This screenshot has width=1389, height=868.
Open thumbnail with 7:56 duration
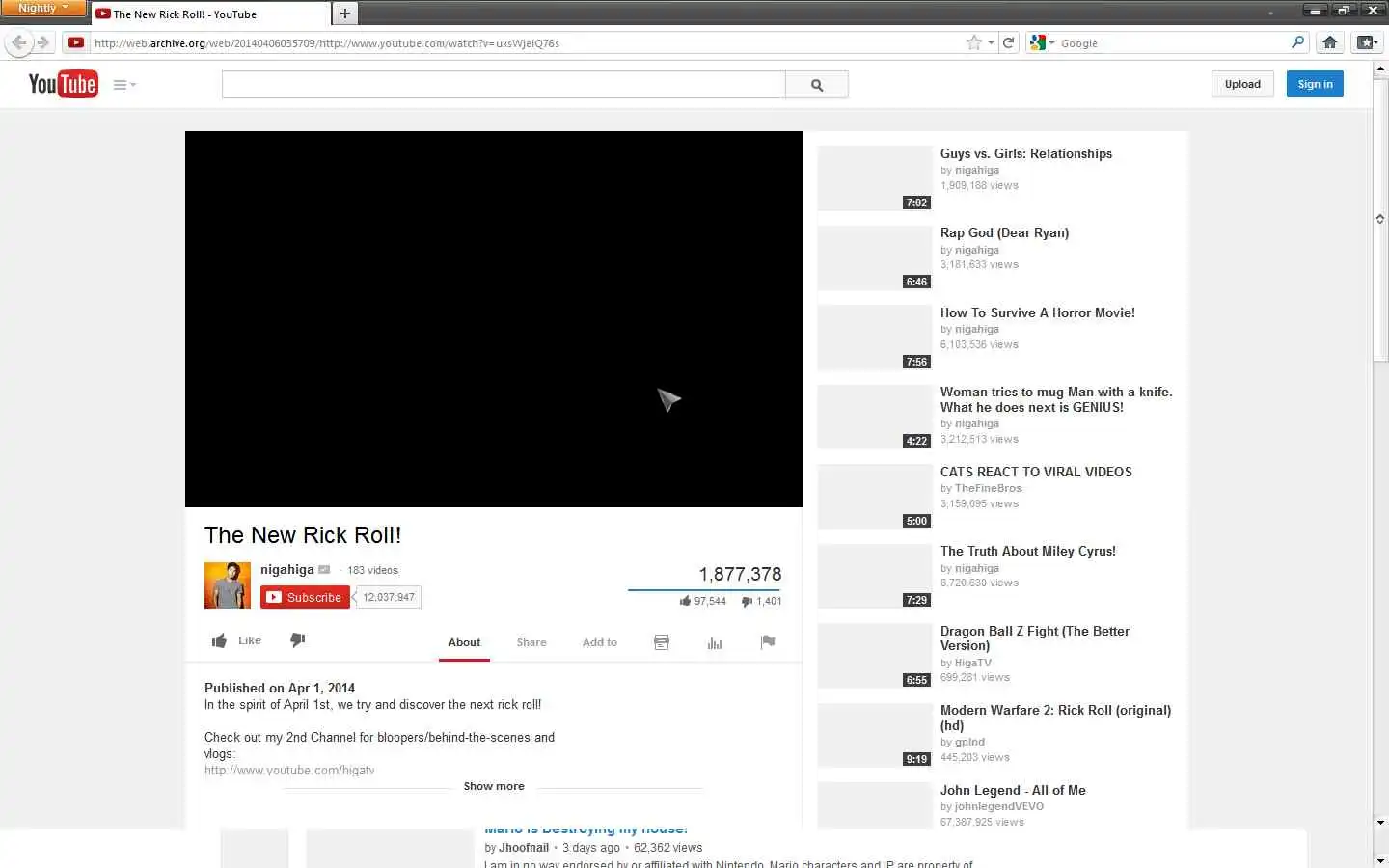(875, 338)
